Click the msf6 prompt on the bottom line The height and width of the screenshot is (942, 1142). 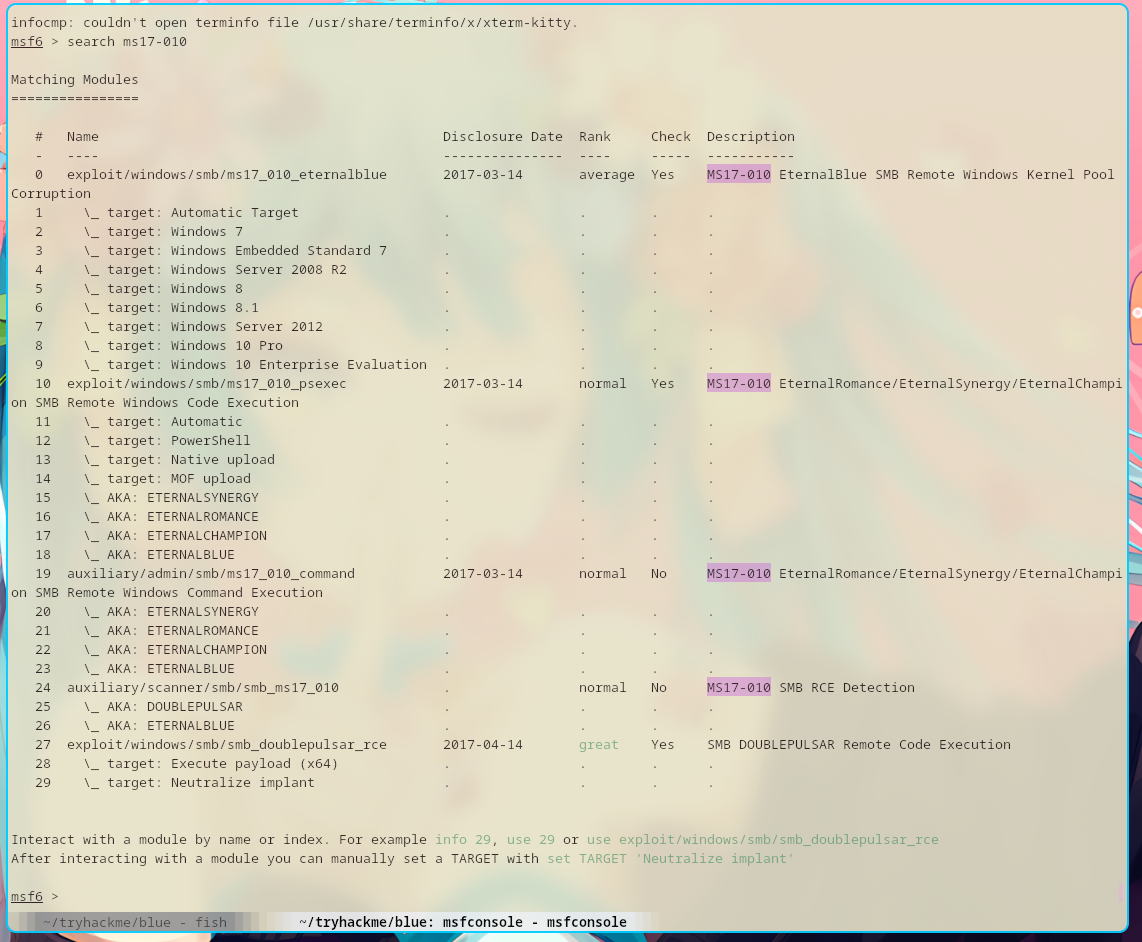click(x=27, y=897)
